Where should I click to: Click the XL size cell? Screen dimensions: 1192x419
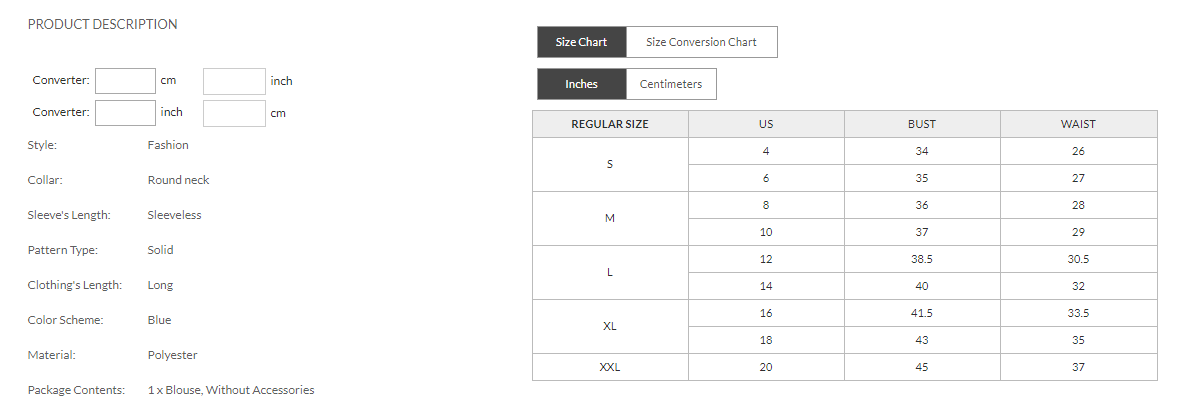click(x=610, y=326)
